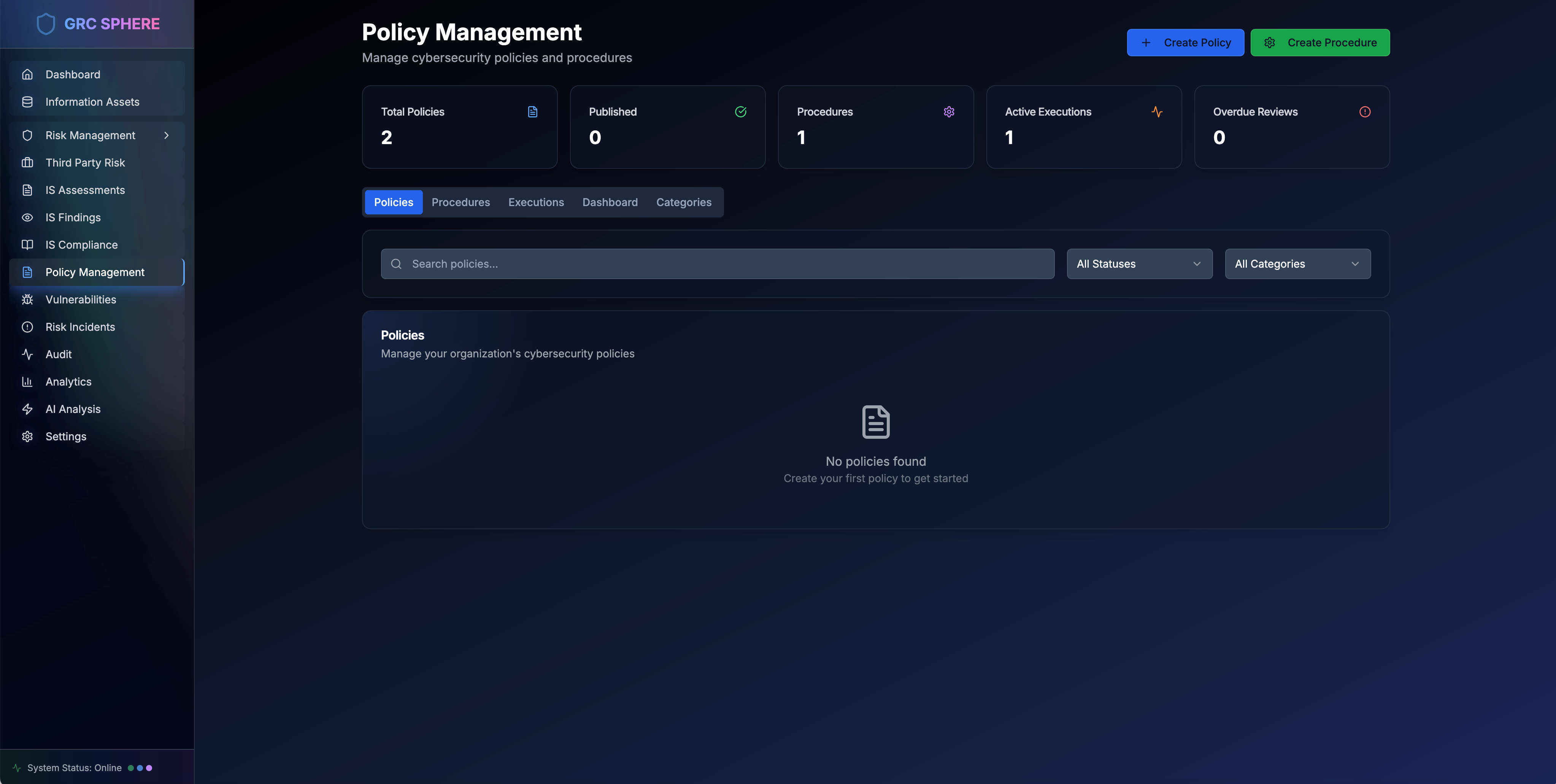1556x784 pixels.
Task: Select the AI Analysis lightning icon
Action: tap(27, 409)
